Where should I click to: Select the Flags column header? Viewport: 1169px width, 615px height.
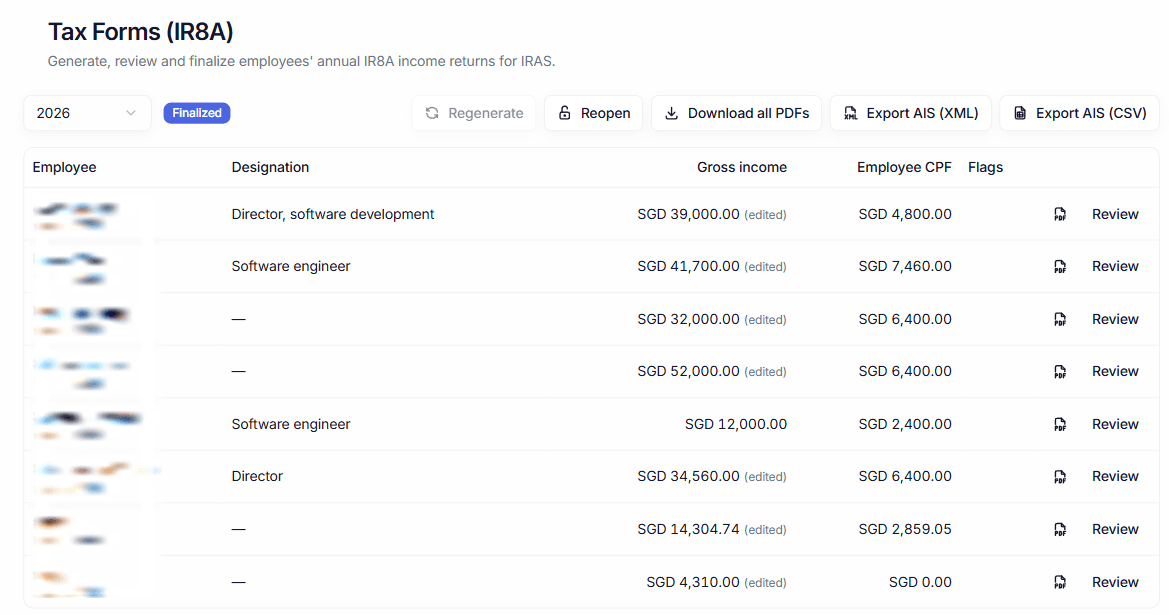[986, 168]
